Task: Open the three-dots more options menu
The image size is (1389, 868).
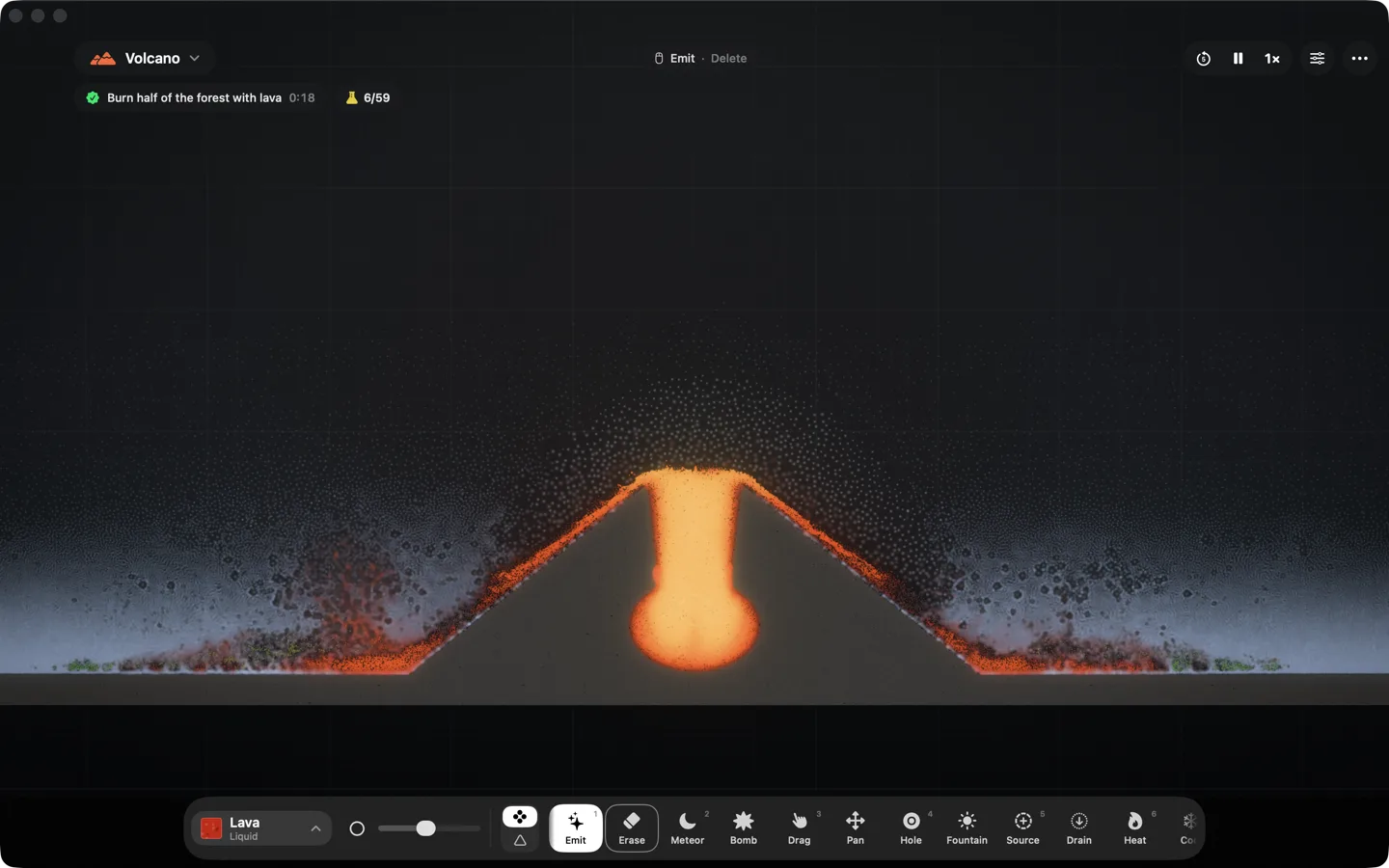Action: pos(1360,59)
